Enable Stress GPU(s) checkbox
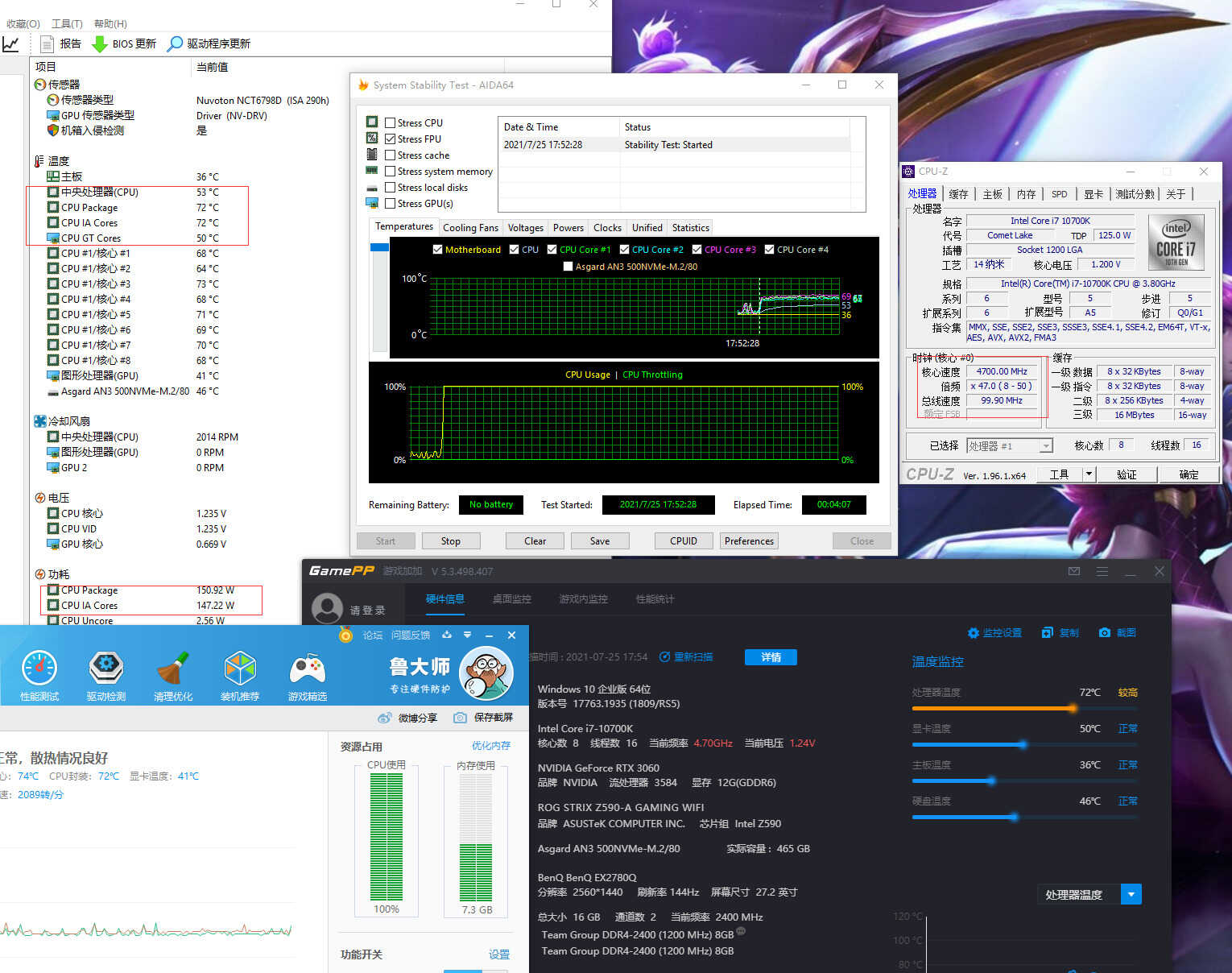This screenshot has width=1232, height=973. click(x=390, y=204)
